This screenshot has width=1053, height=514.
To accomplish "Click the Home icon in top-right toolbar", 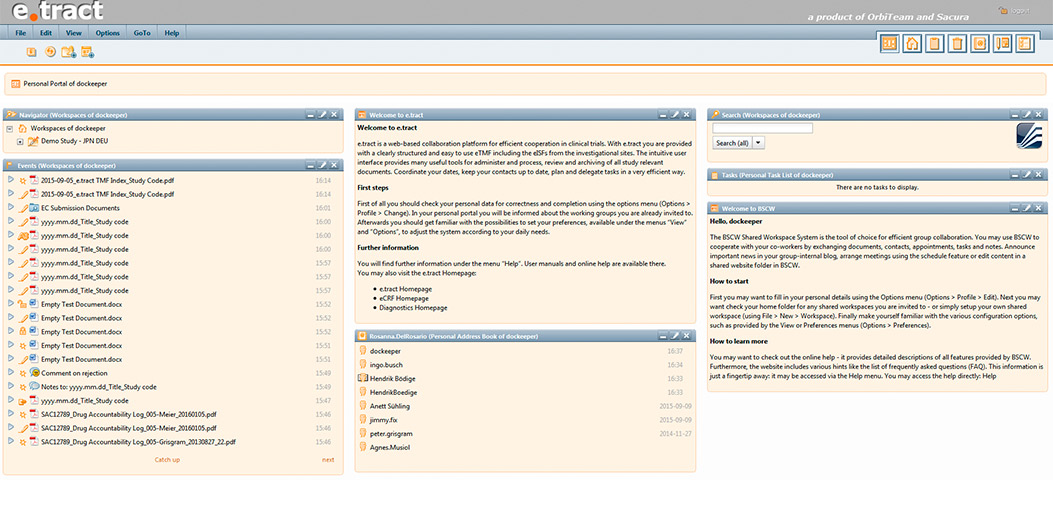I will click(912, 43).
